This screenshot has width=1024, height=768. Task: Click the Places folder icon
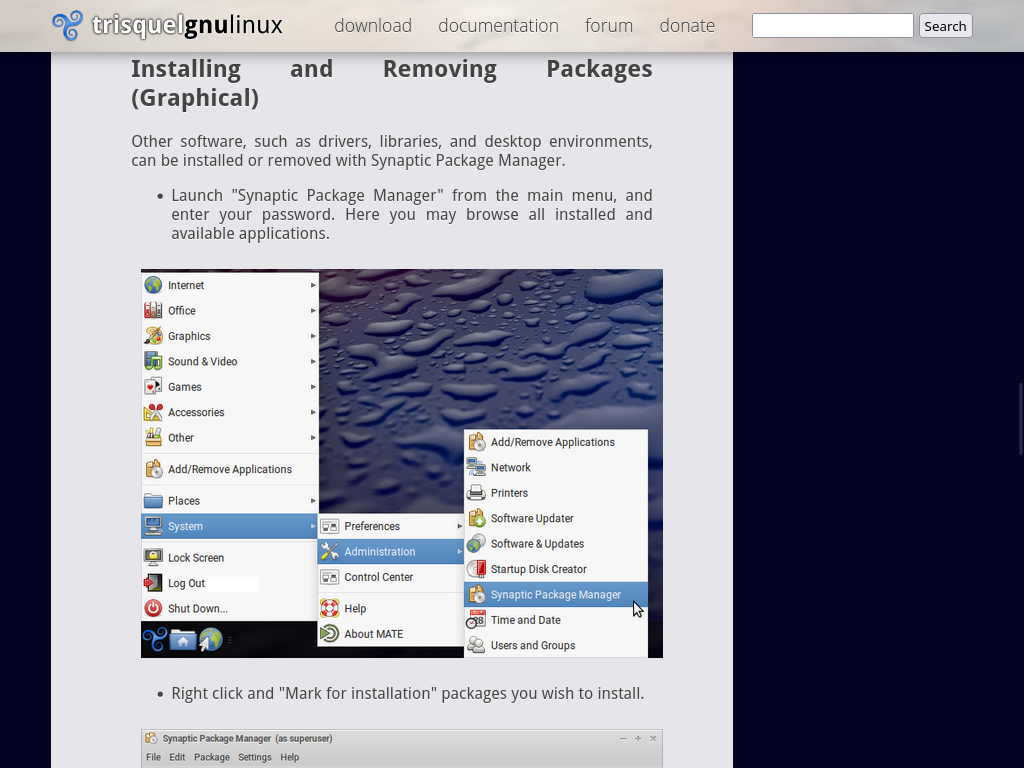click(x=153, y=501)
